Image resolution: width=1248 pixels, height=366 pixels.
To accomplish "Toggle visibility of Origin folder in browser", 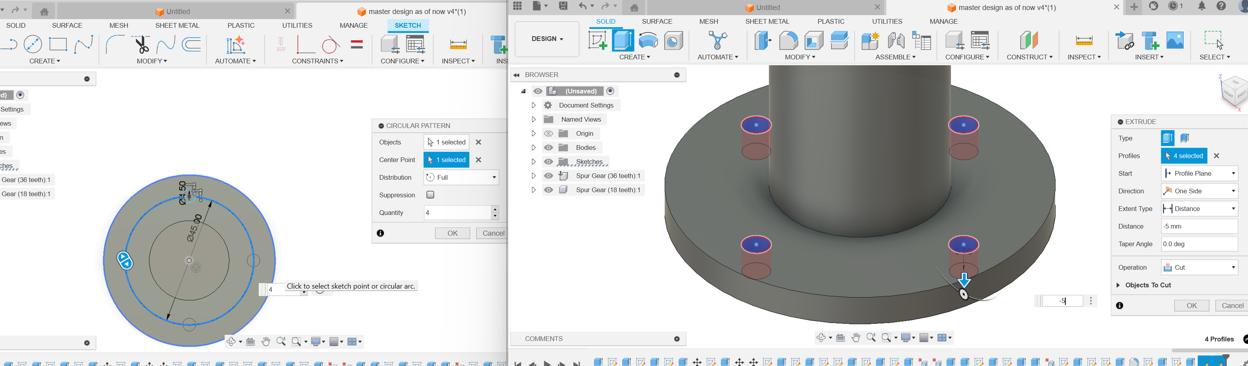I will pos(548,133).
